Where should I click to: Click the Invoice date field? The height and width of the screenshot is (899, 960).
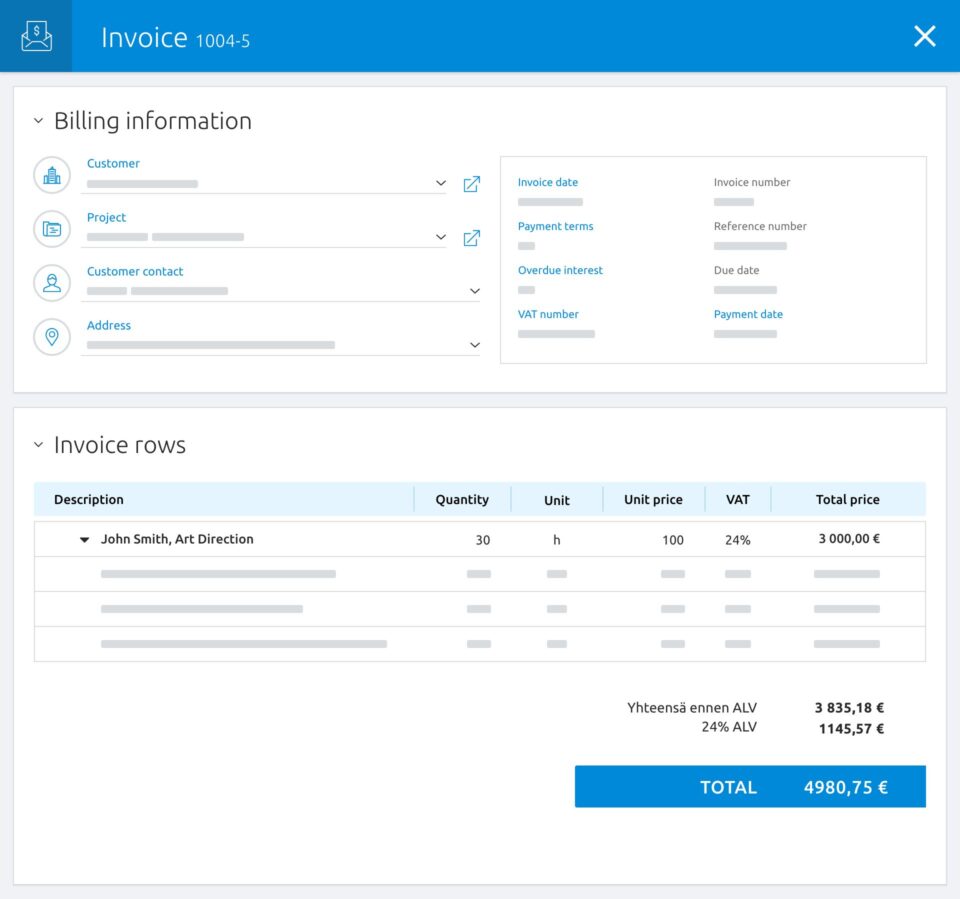click(550, 201)
